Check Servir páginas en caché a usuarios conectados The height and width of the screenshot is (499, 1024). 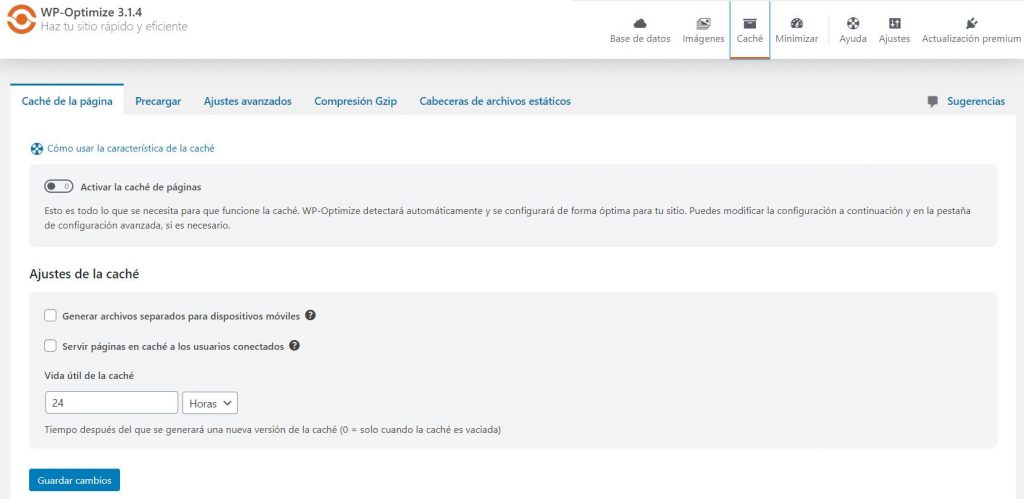[x=50, y=346]
